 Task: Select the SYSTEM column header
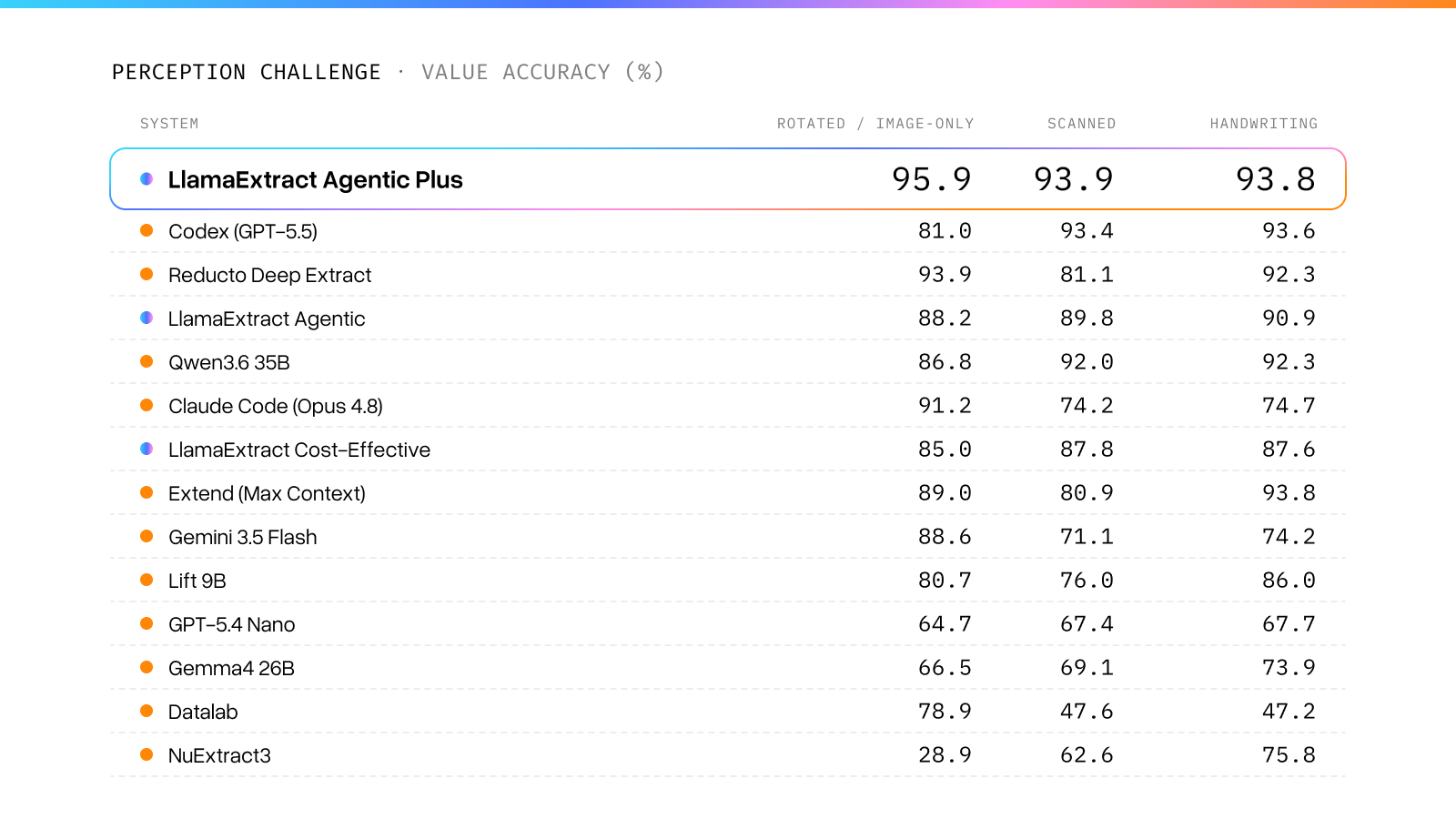(169, 124)
